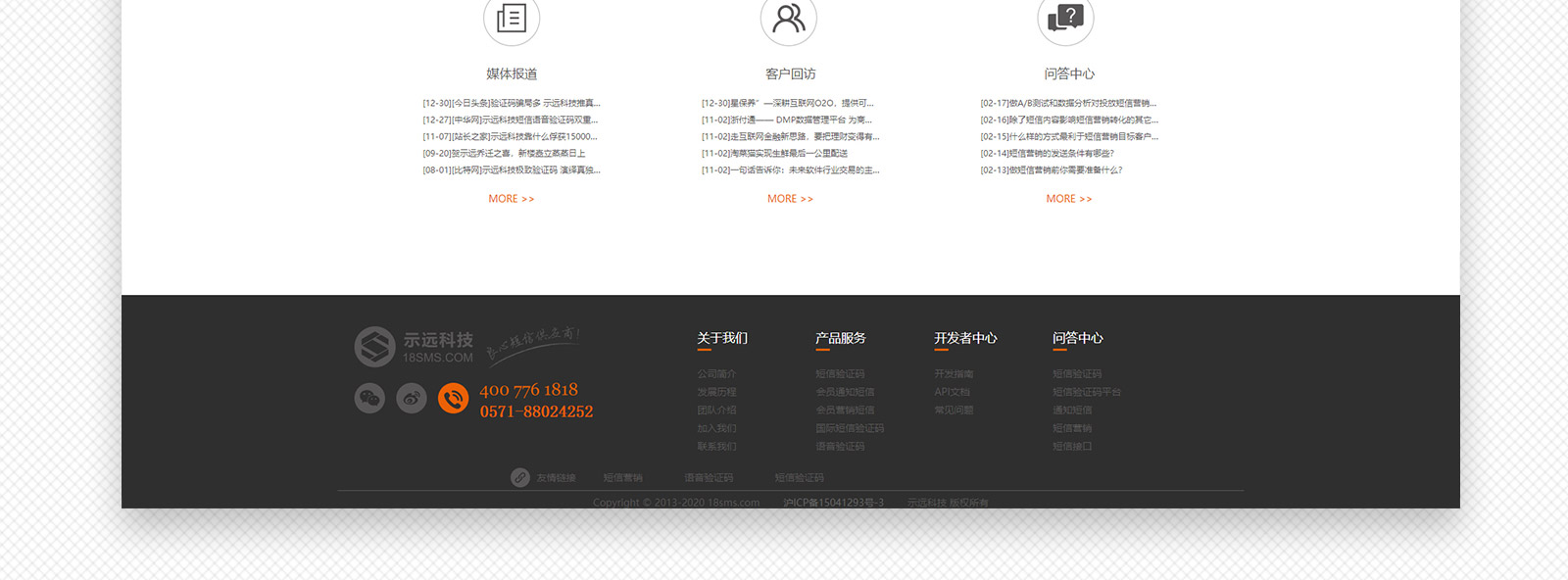The image size is (1568, 580).
Task: Open 语音验证码 in the 友情链接 row
Action: 709,478
